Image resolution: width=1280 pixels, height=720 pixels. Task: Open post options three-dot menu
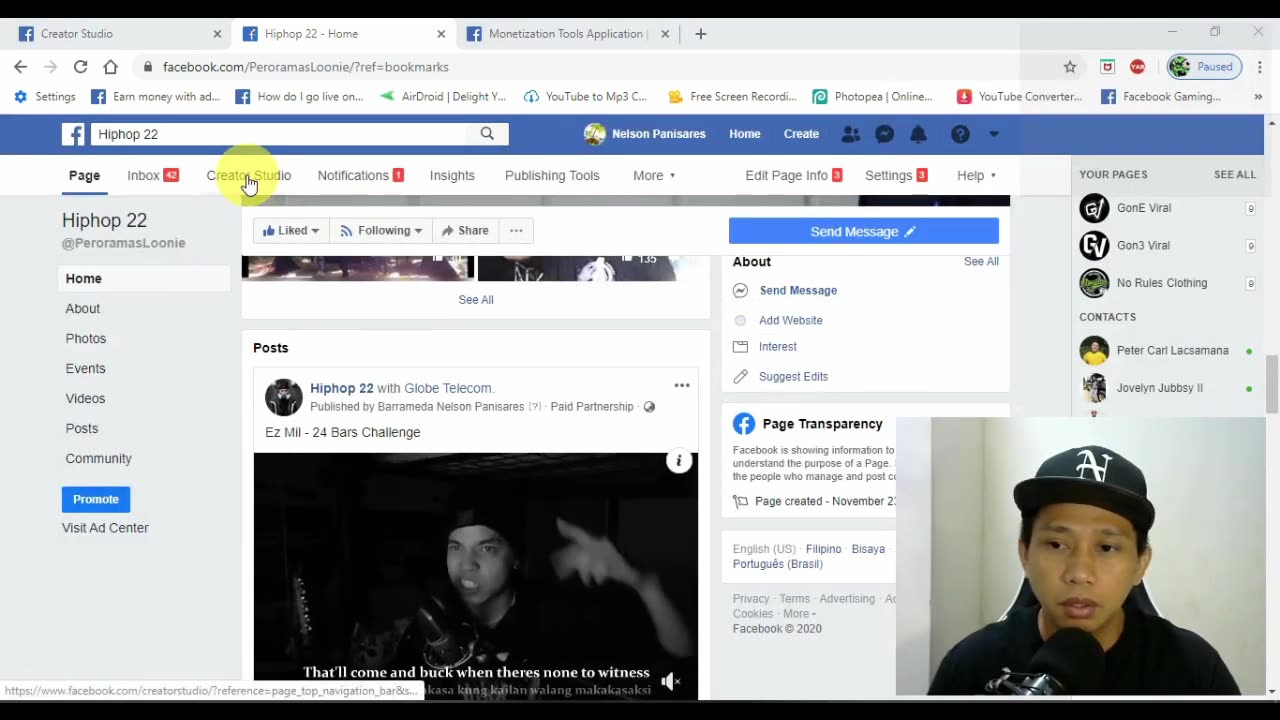pos(682,385)
